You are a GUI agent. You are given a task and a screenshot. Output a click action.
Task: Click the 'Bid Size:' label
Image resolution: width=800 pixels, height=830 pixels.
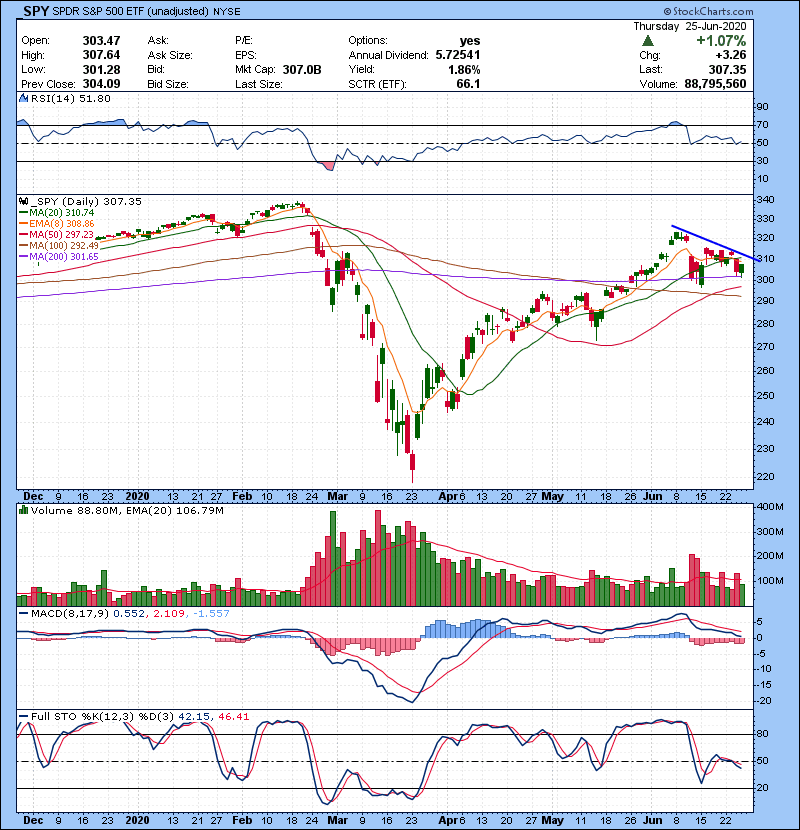168,84
